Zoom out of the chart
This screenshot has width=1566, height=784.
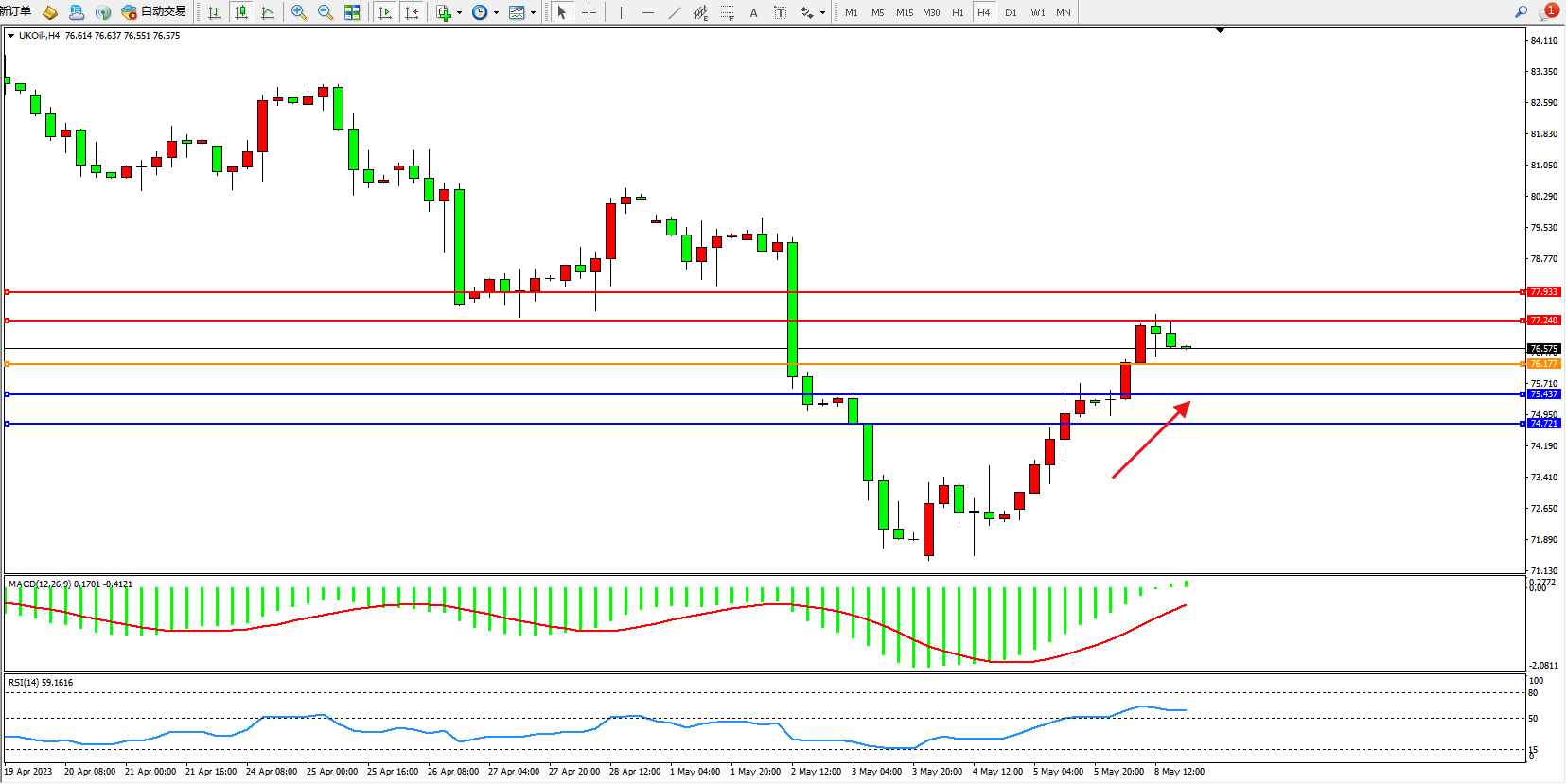(x=326, y=12)
